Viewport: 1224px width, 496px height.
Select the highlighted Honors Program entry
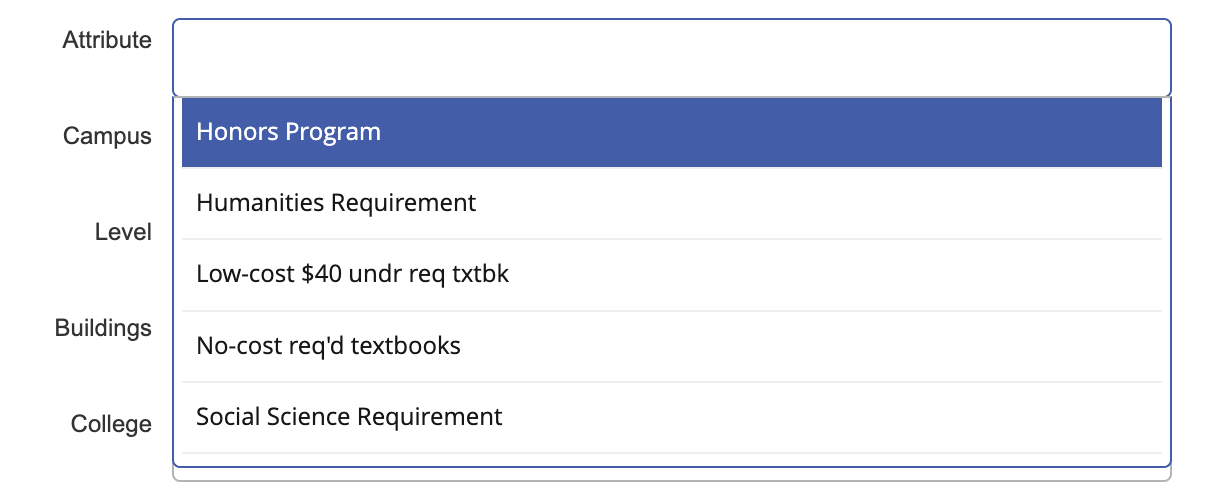(288, 132)
